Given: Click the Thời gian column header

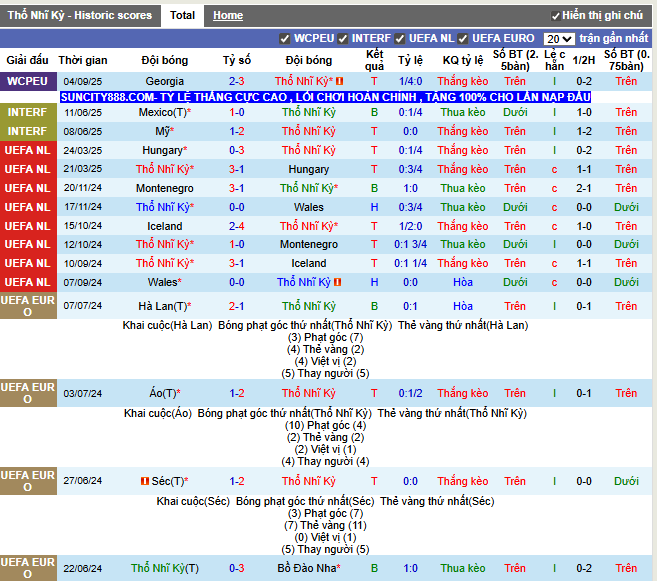Looking at the screenshot, I should tap(83, 60).
